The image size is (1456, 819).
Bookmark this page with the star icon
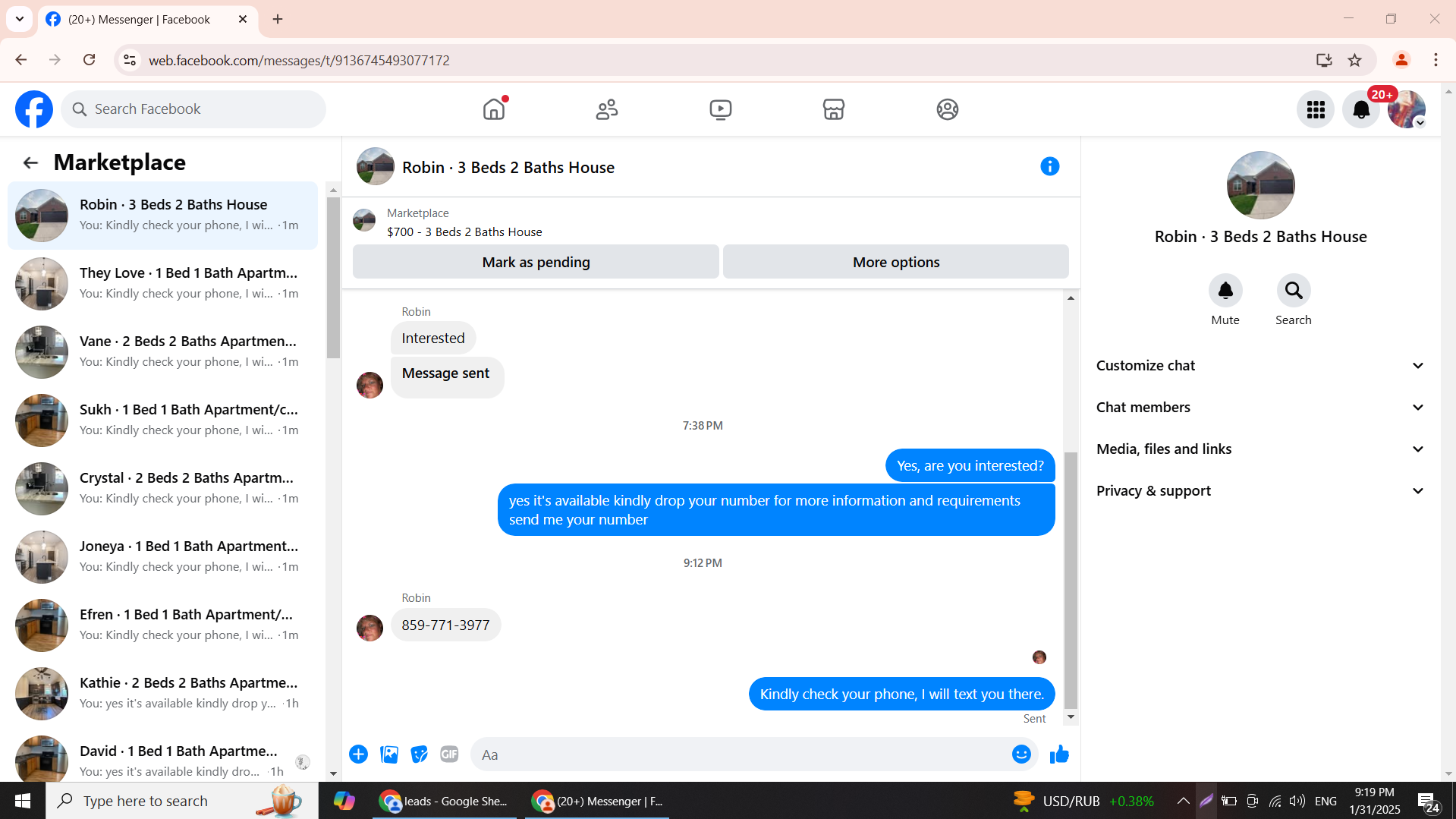coord(1354,60)
